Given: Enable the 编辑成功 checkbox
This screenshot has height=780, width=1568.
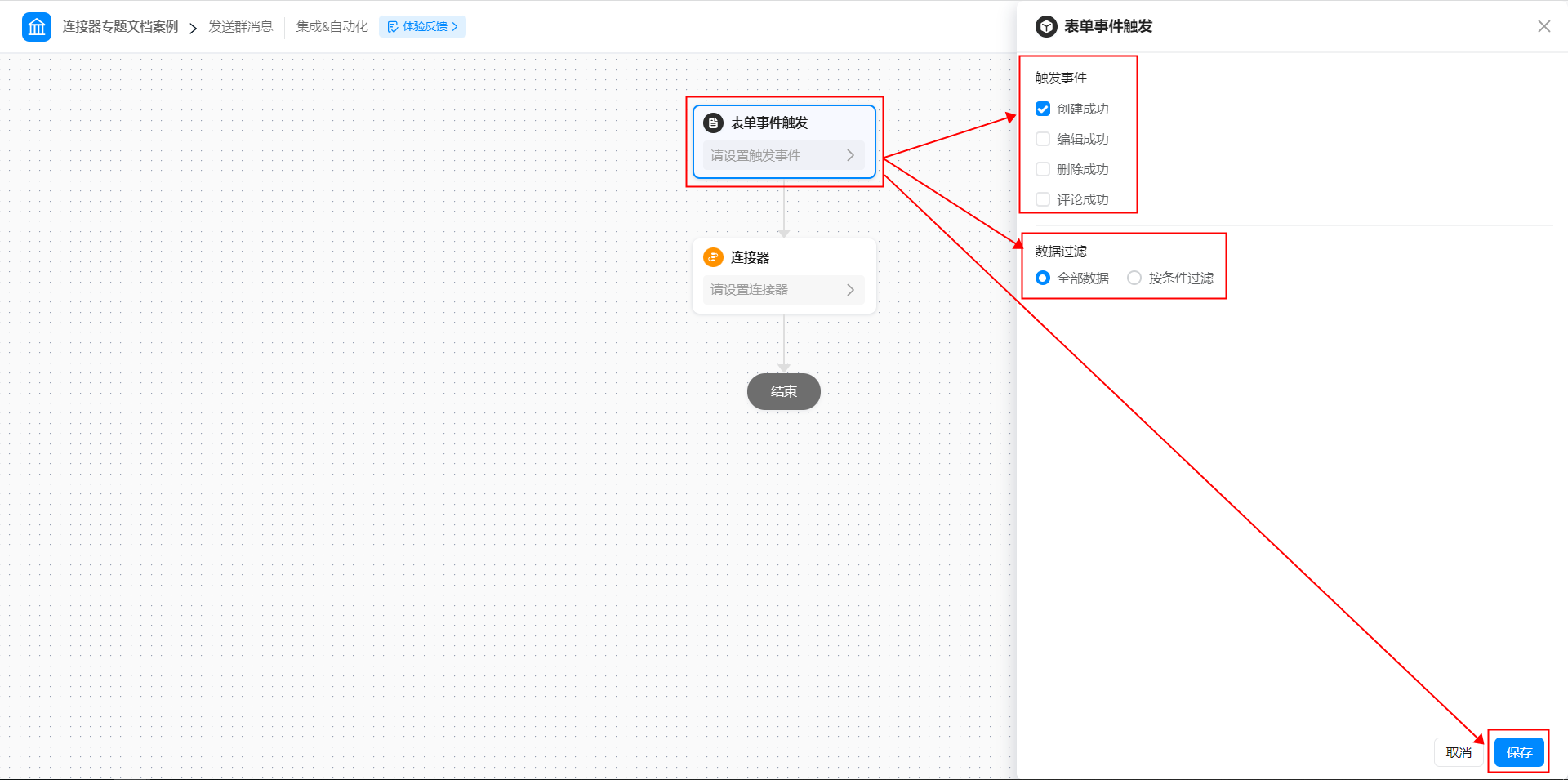Looking at the screenshot, I should pos(1043,139).
